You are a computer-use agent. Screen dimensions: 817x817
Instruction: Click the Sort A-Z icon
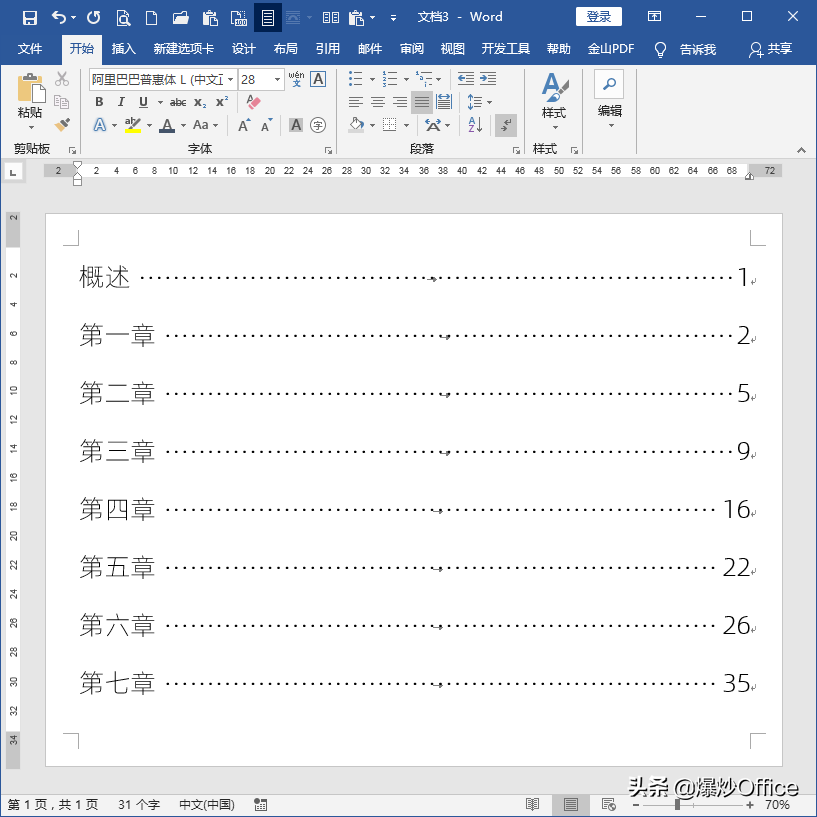click(x=475, y=125)
